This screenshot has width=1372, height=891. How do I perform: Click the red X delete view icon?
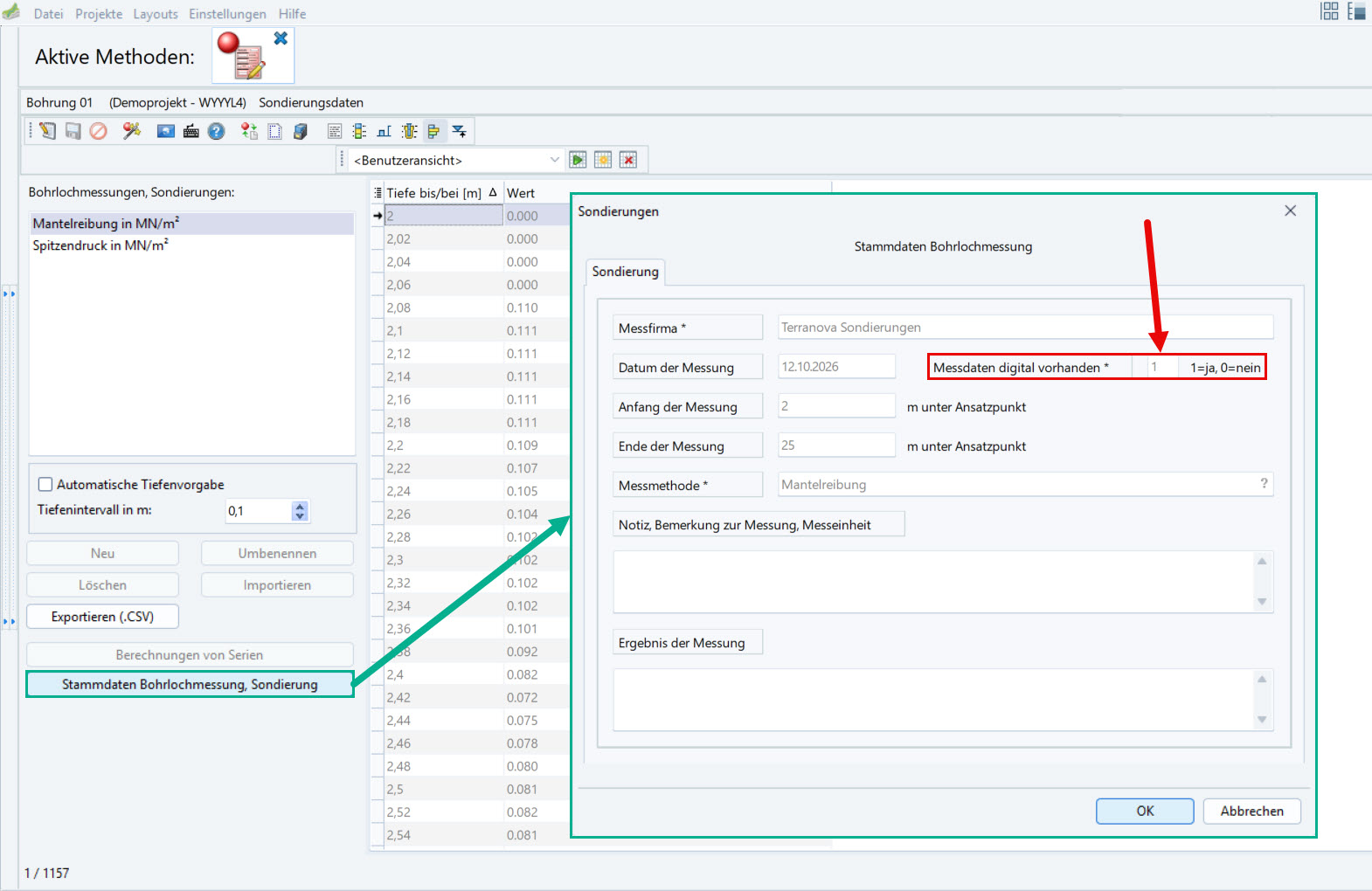click(x=628, y=160)
